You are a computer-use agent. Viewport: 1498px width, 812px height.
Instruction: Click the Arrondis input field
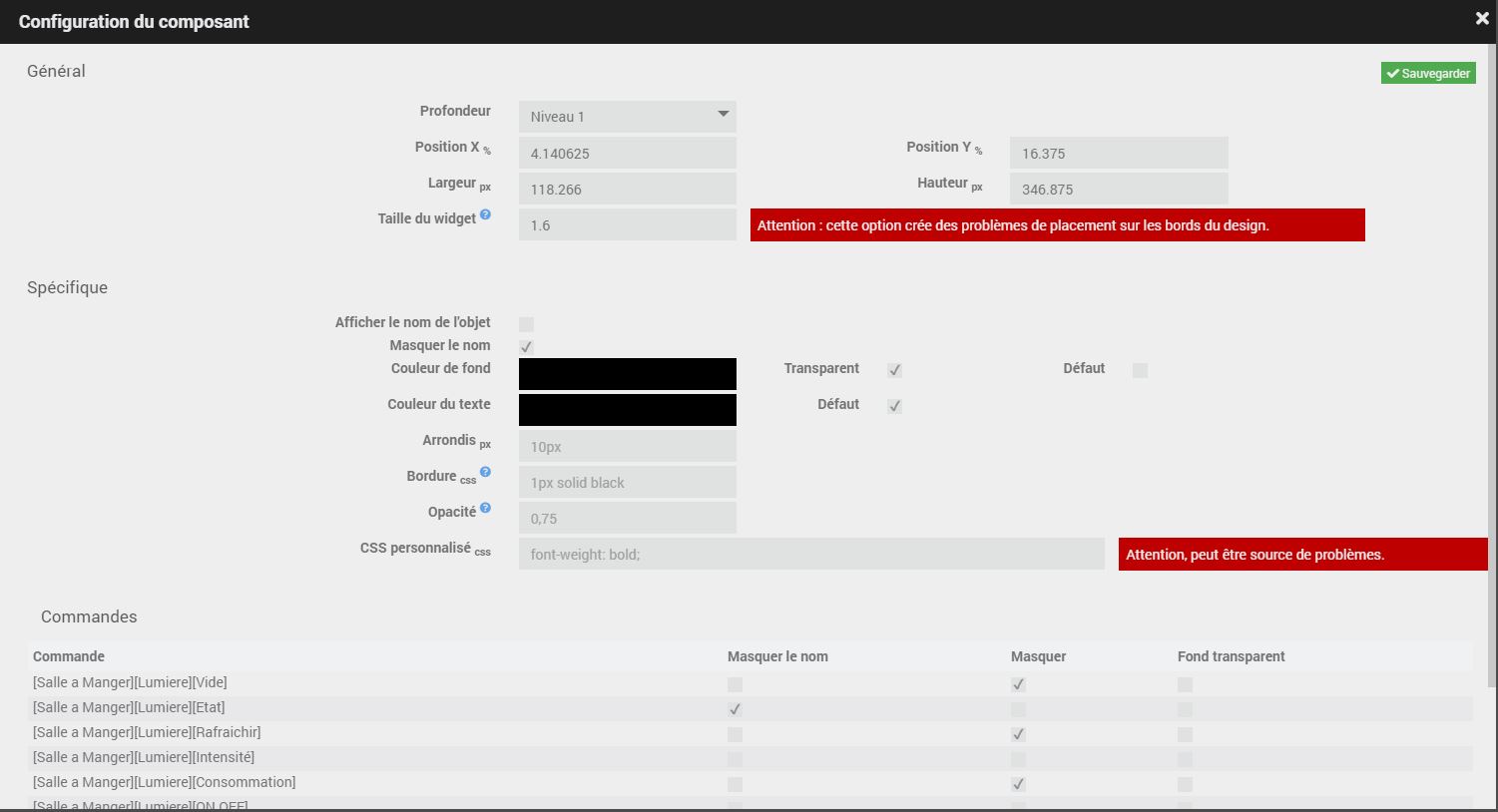tap(628, 446)
